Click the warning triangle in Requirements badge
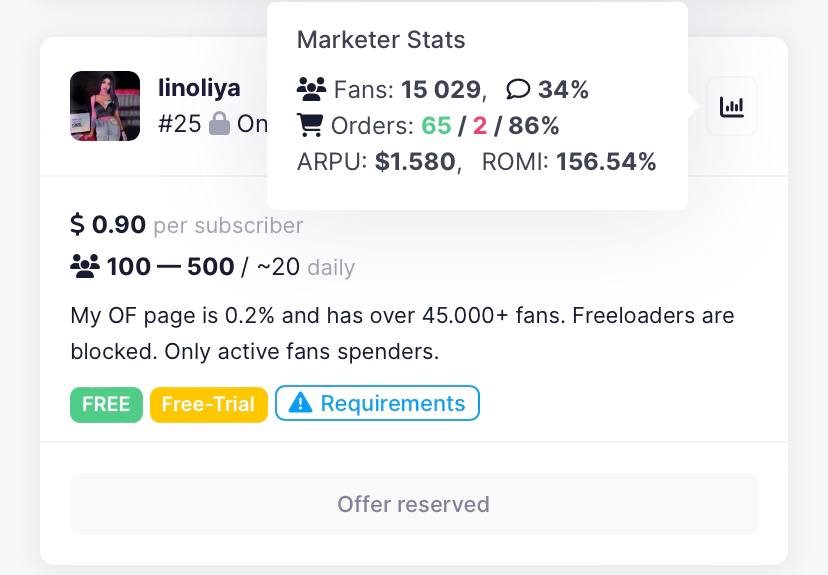The width and height of the screenshot is (828, 575). pos(300,404)
